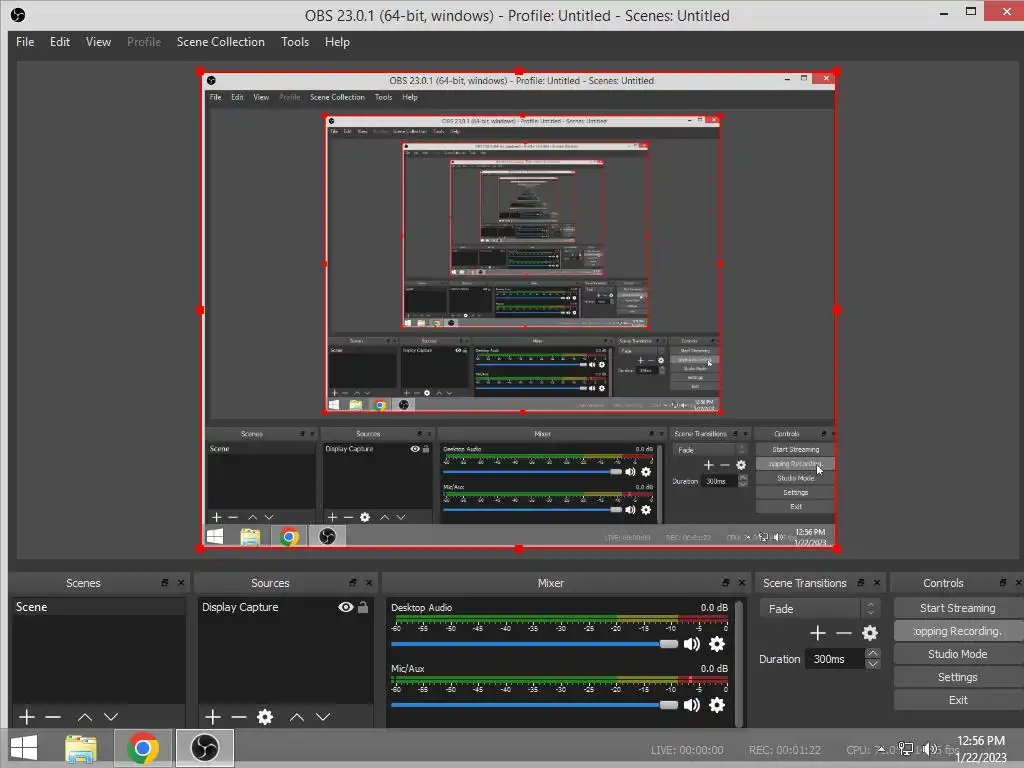Add a new scene with the plus icon
Viewport: 1024px width, 768px height.
click(x=27, y=717)
